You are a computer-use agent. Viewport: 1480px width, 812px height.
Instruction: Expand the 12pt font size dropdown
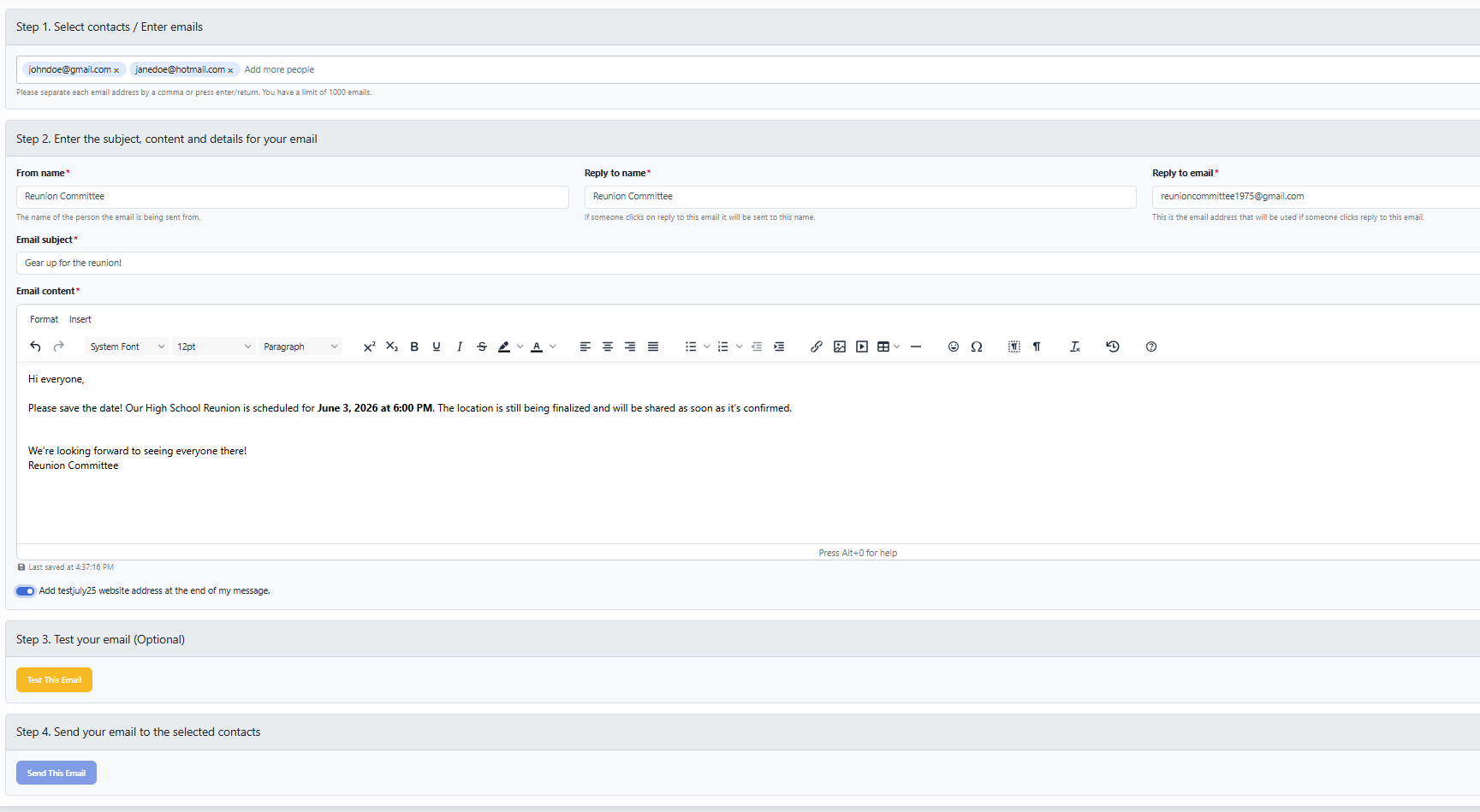(x=213, y=347)
